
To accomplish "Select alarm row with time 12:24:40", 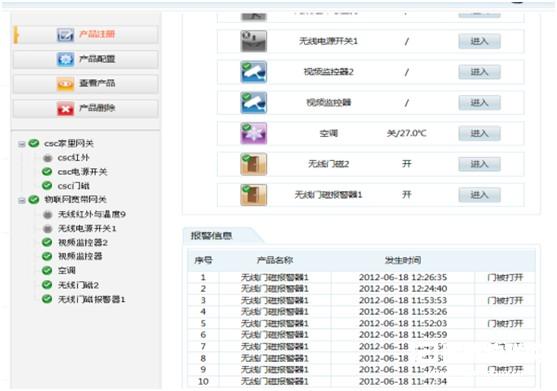I will click(362, 289).
